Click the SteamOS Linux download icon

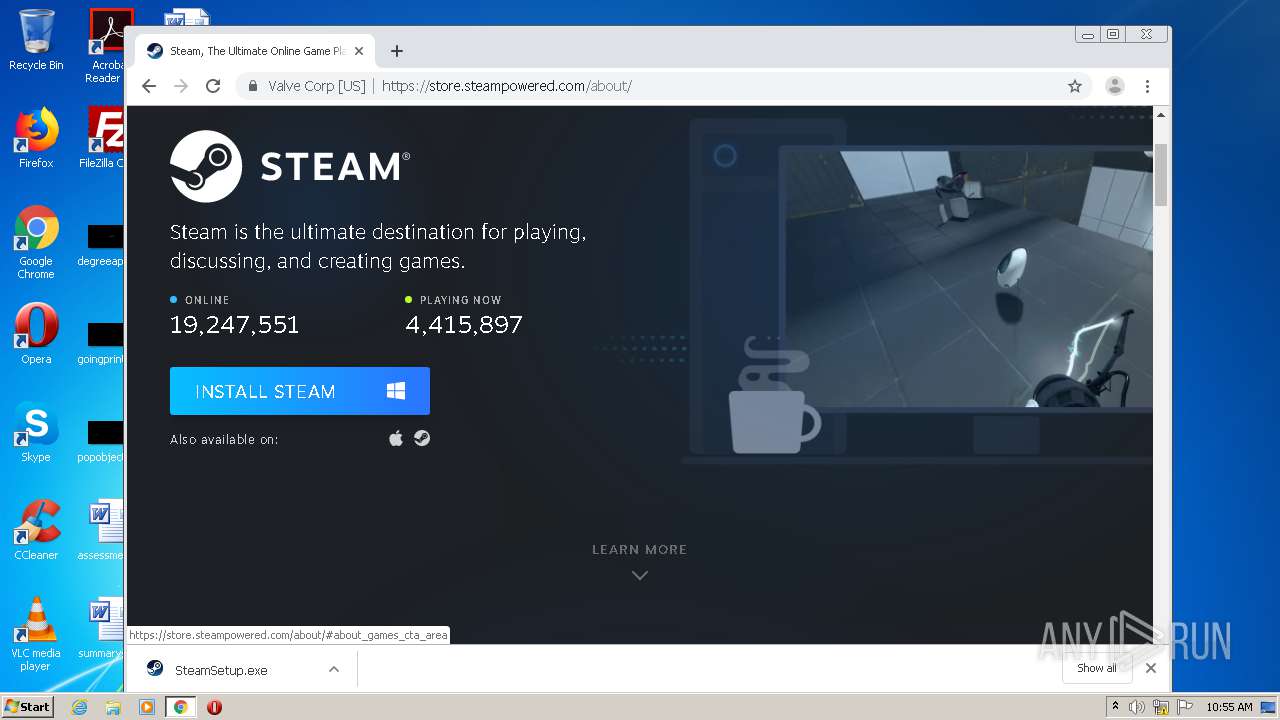click(422, 438)
